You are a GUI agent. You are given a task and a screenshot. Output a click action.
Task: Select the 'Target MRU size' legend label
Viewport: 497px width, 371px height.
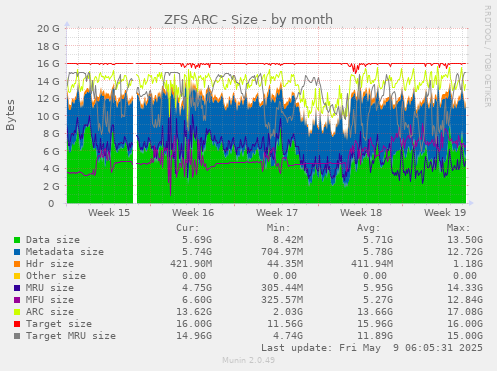71,336
